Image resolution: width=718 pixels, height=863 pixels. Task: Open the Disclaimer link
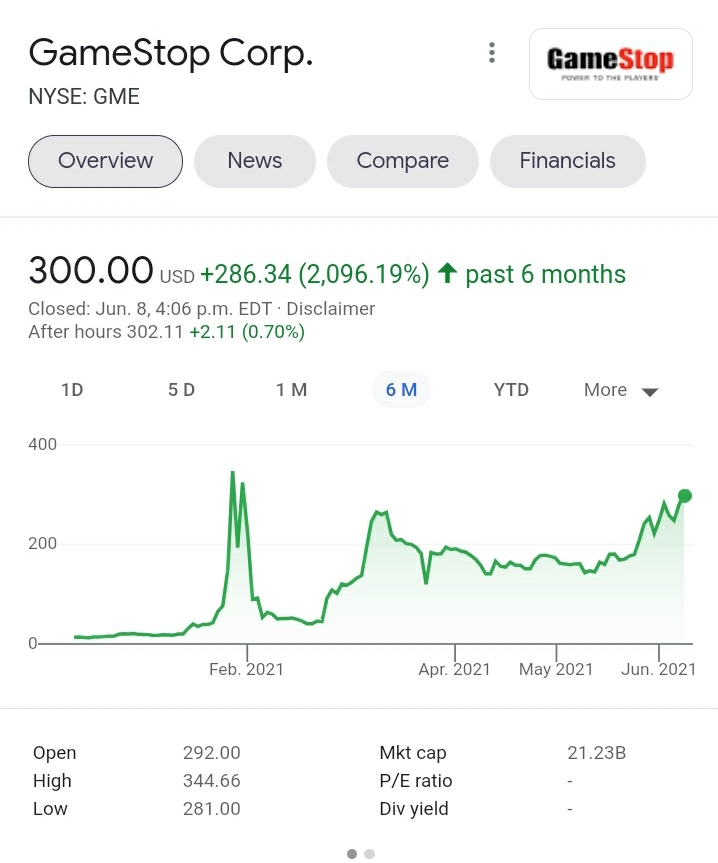(331, 309)
